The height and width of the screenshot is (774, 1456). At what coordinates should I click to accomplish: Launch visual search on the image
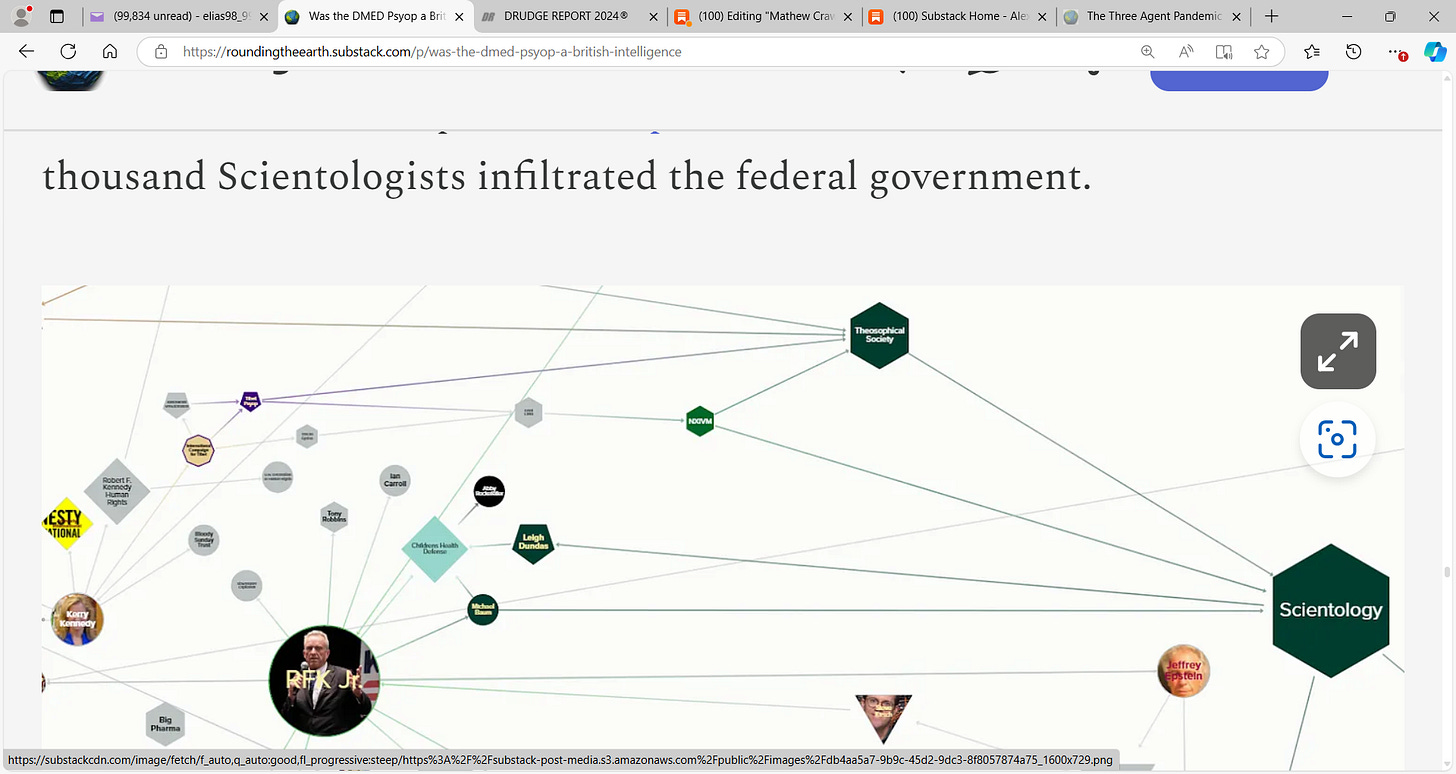[x=1337, y=439]
